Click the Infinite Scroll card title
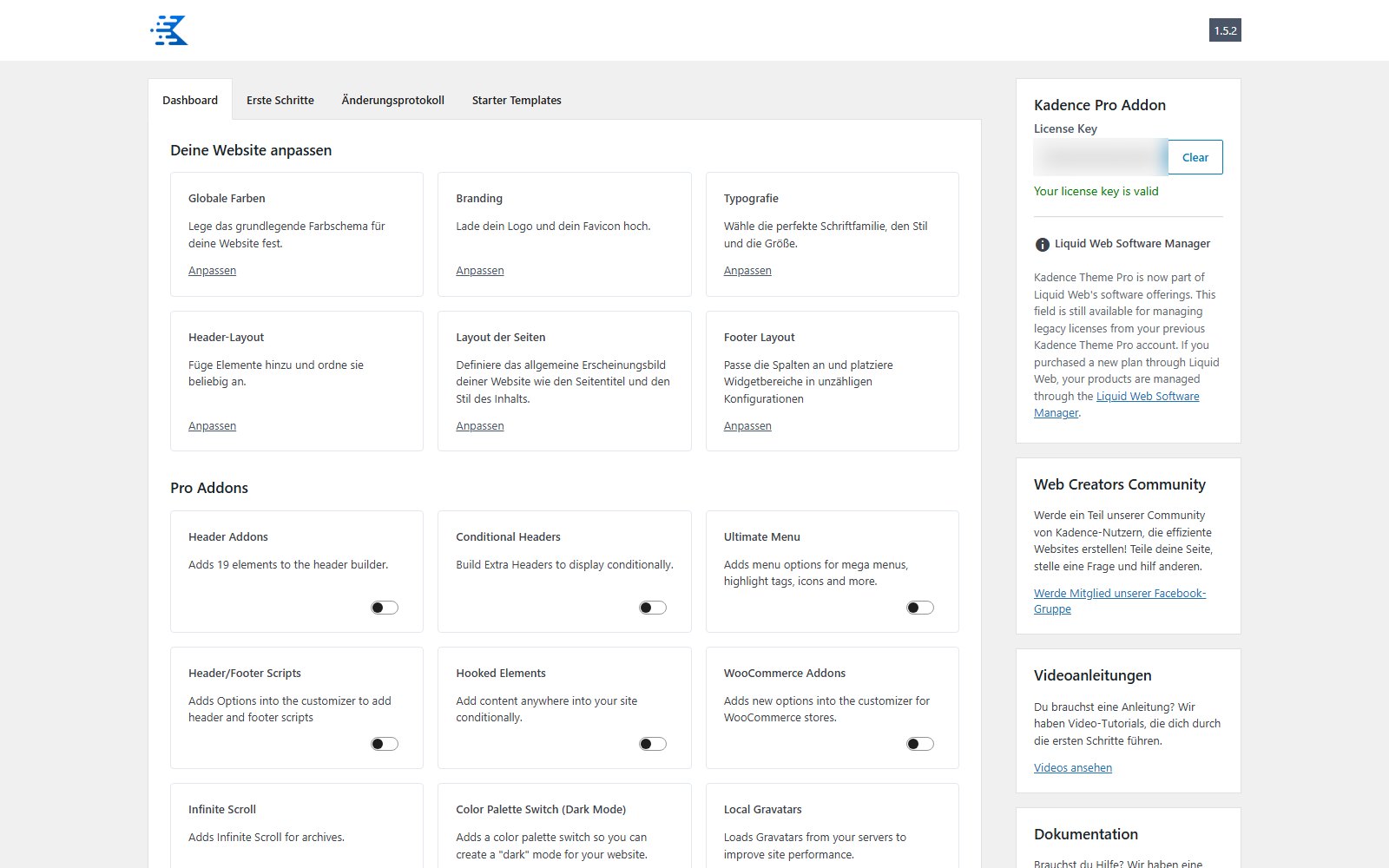This screenshot has width=1389, height=868. click(222, 810)
